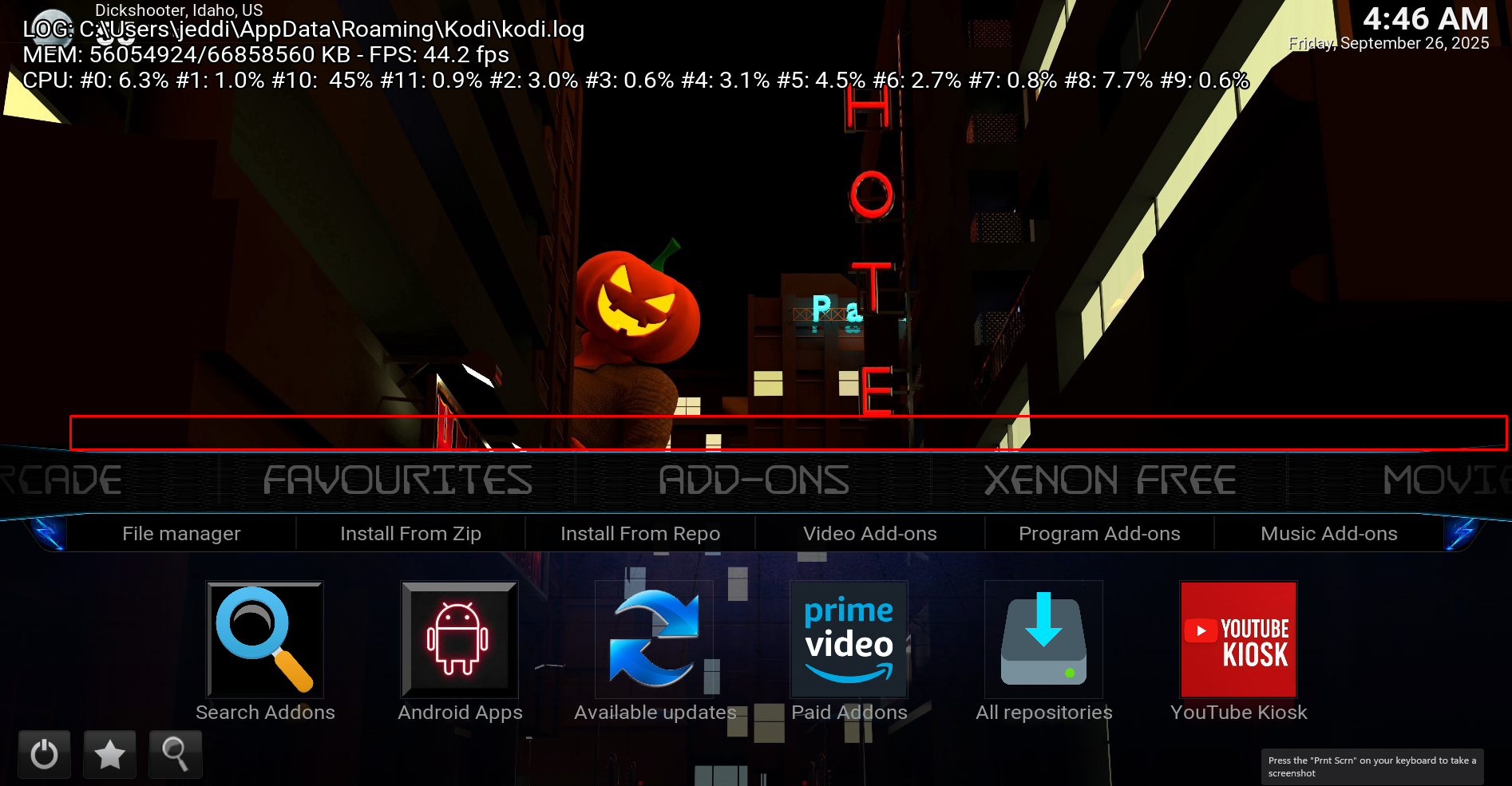Launch Android Apps

[459, 639]
